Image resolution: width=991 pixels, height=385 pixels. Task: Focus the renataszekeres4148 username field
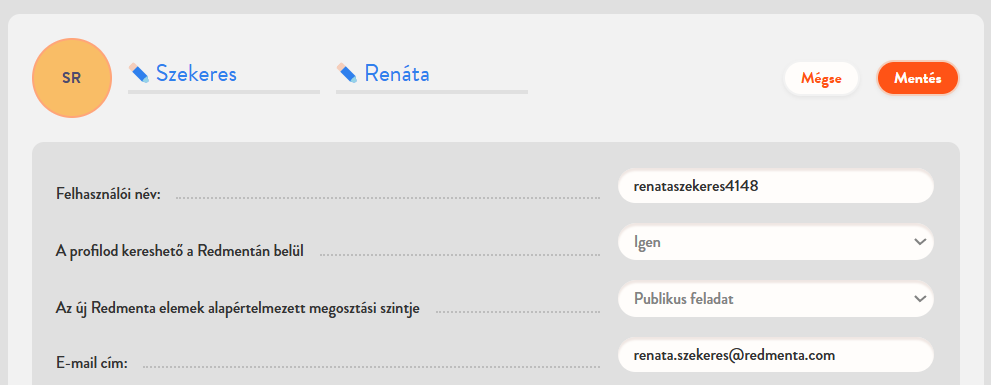[775, 186]
